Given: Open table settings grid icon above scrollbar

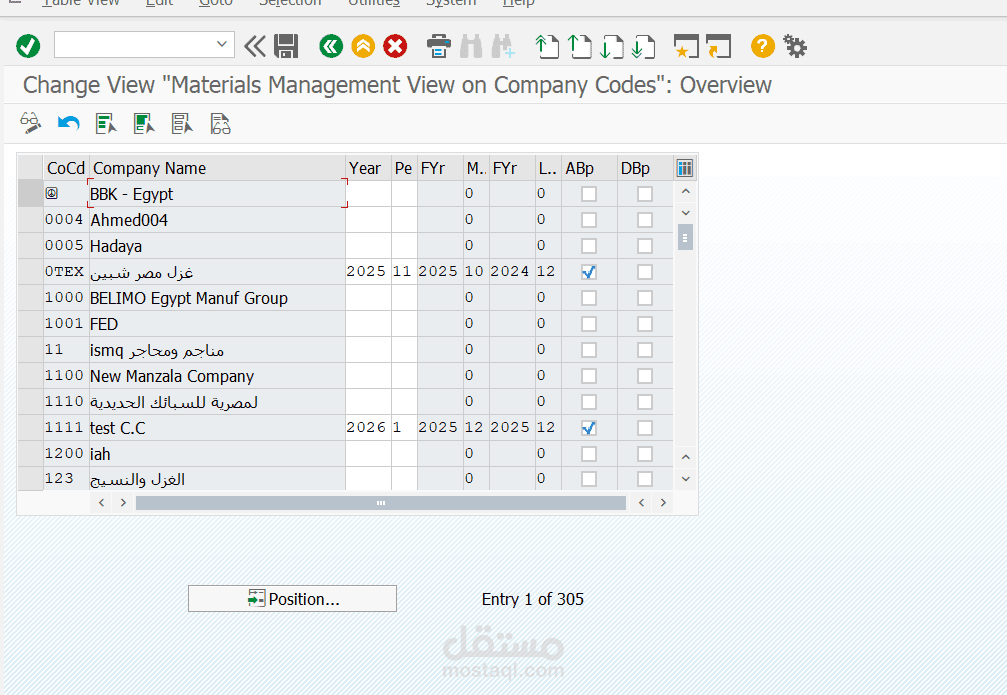Looking at the screenshot, I should point(684,167).
